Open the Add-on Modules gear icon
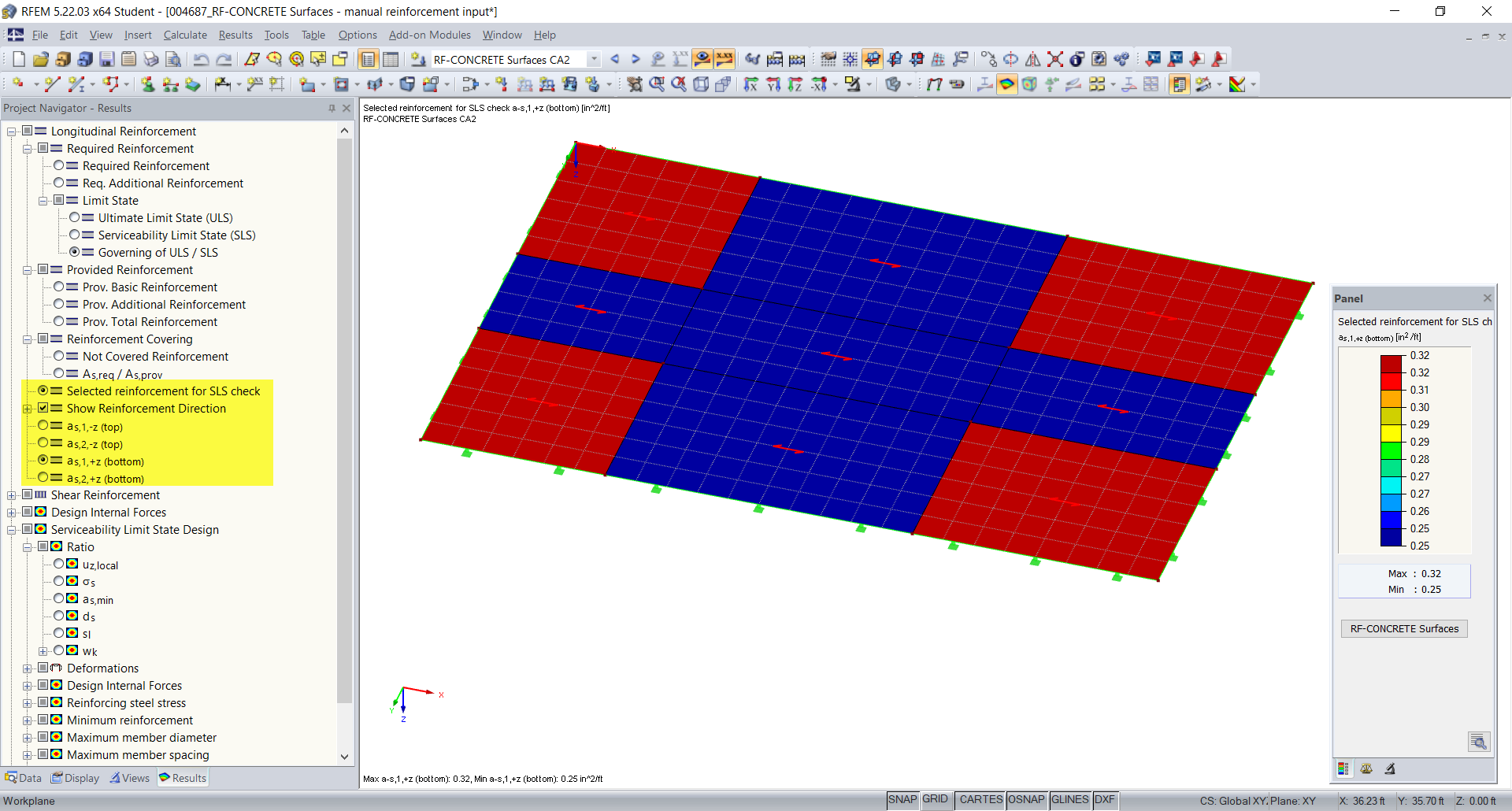Screen dimensions: 1512x811 pyautogui.click(x=1121, y=59)
